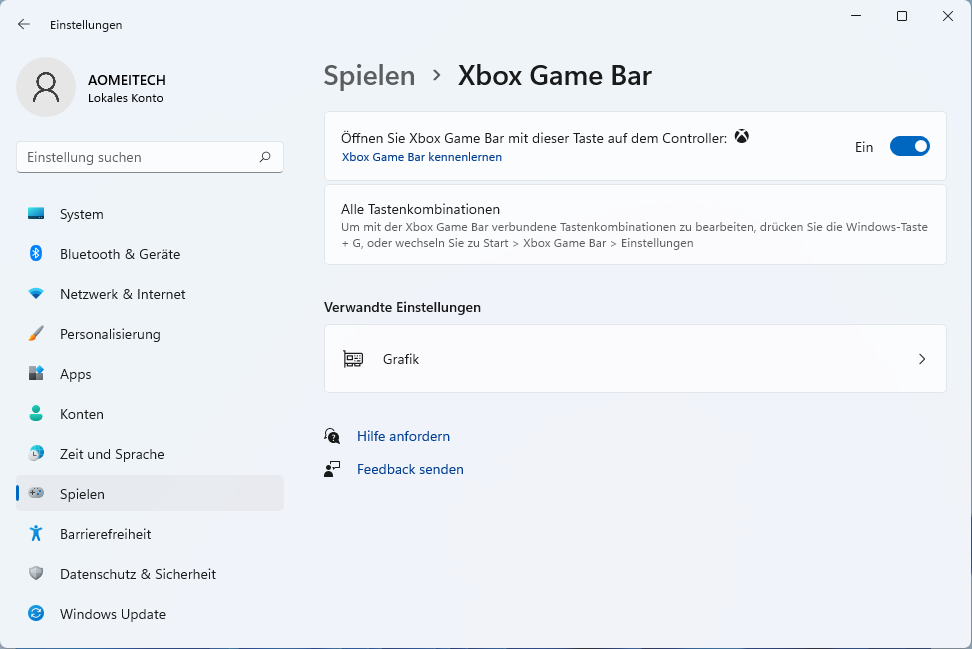This screenshot has height=649, width=972.
Task: Click the Zeit und Sprache clock icon
Action: (x=36, y=454)
